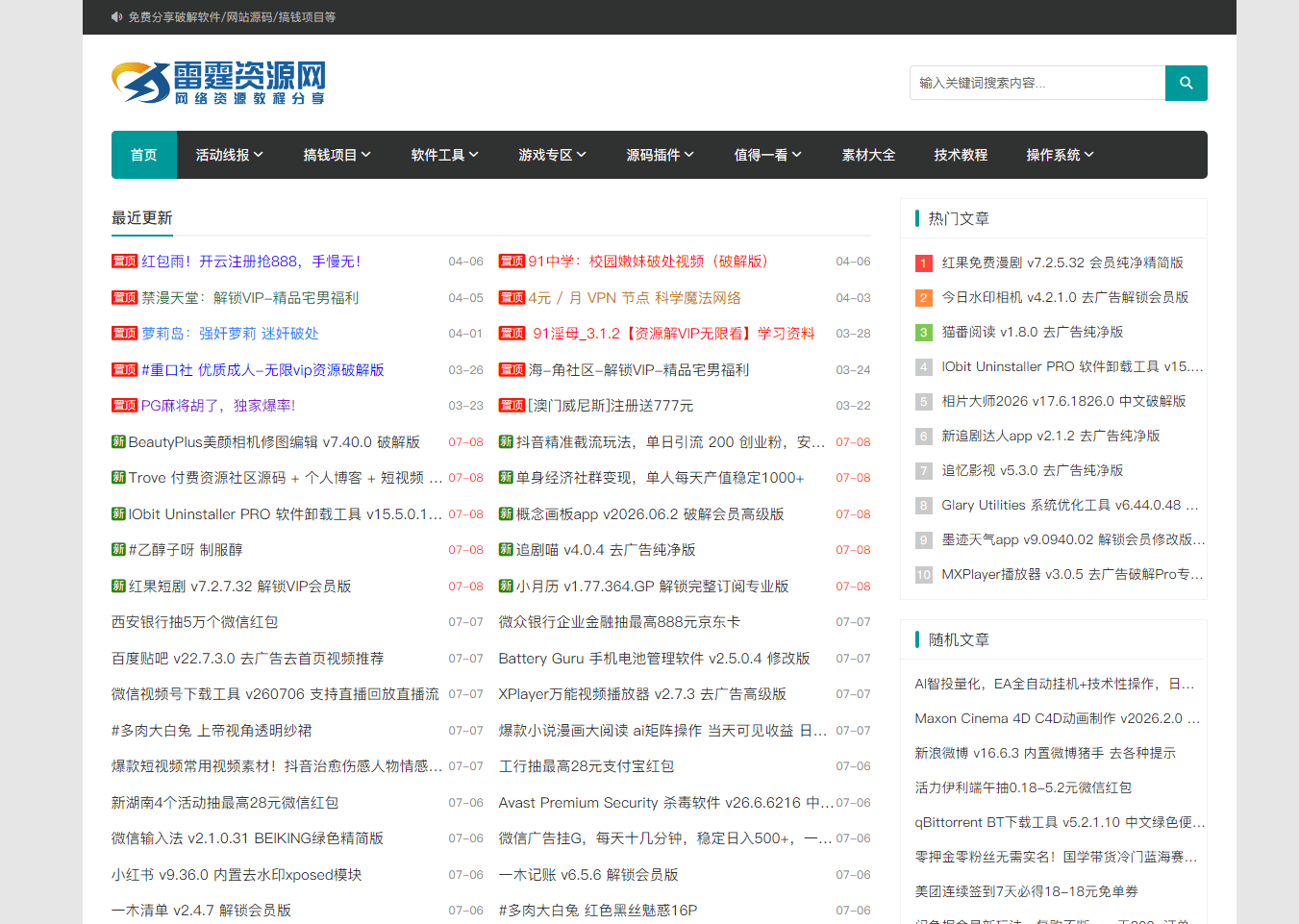Open 工行抽最高28元支付宝红包 post
Screen dimensions: 1299x924
586,766
